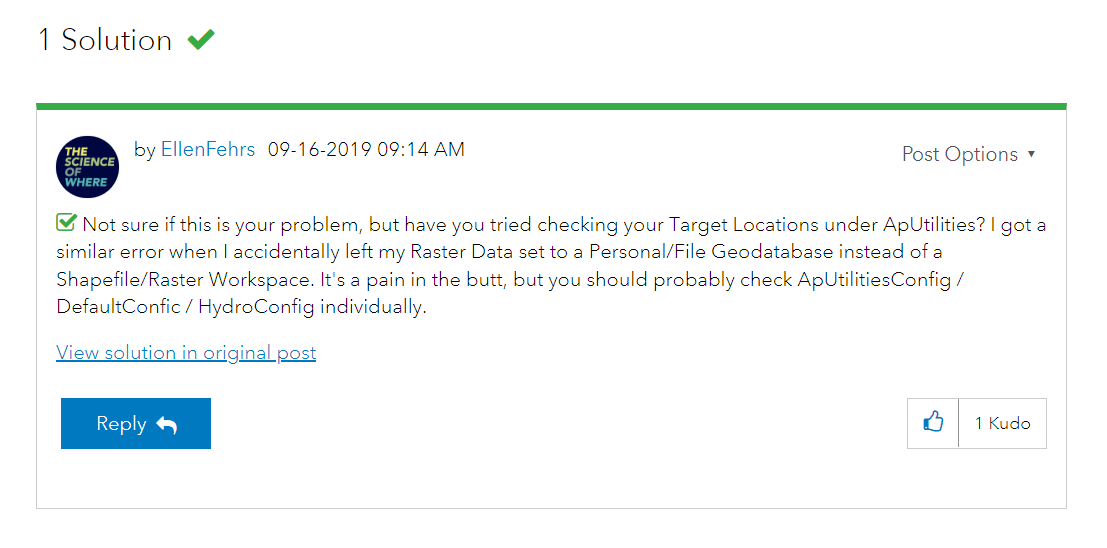Click the green checkmark beside "1 Solution"

click(201, 40)
